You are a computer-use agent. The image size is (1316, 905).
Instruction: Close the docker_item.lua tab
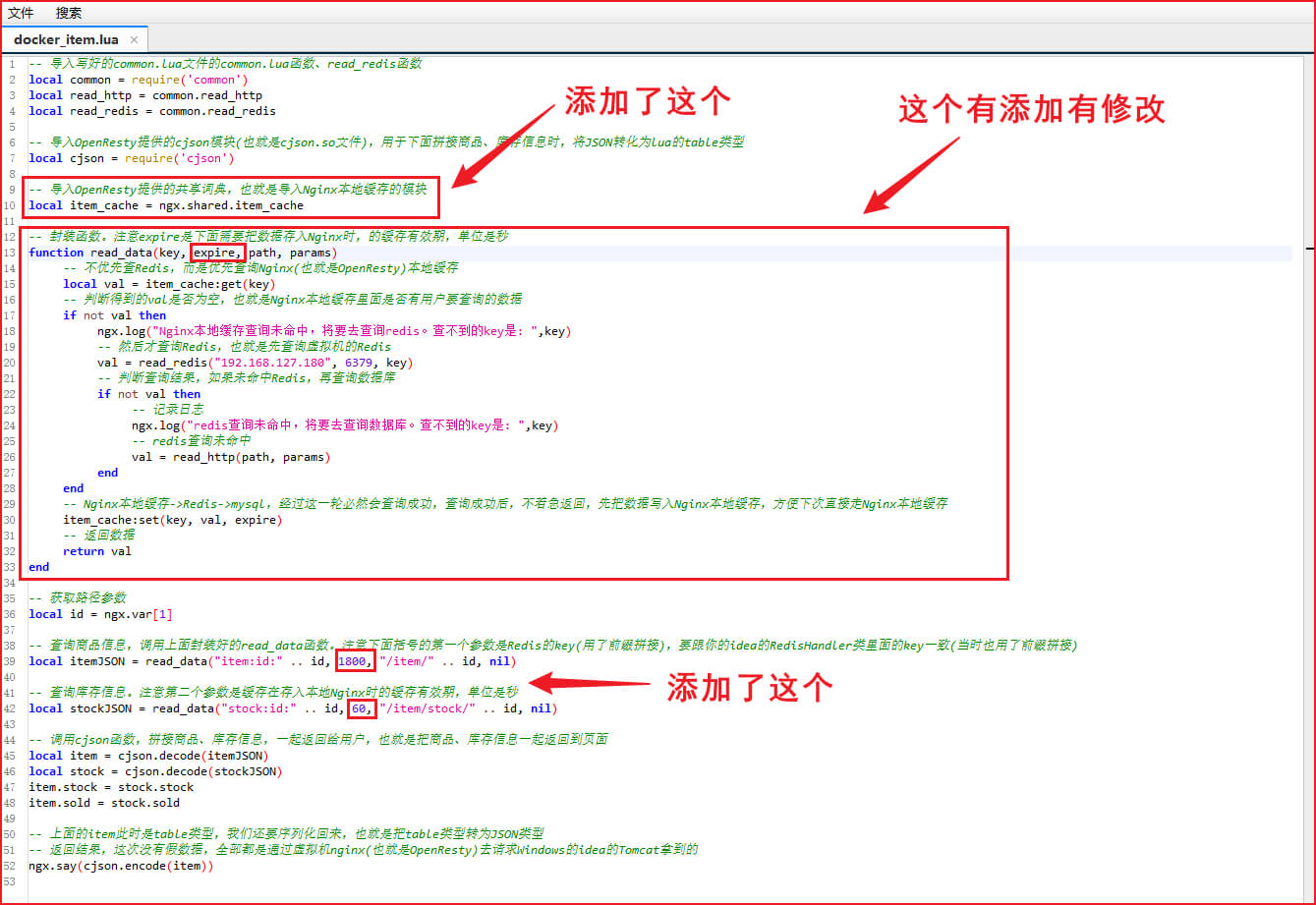135,39
